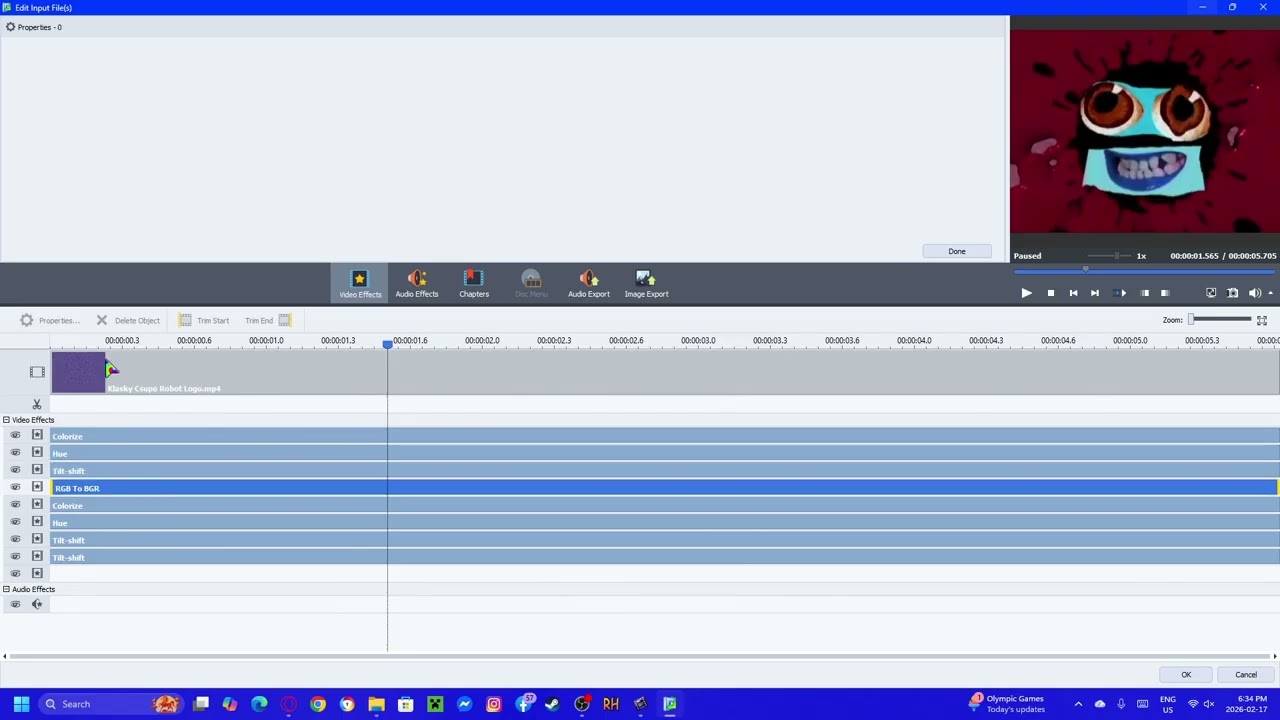This screenshot has height=720, width=1280.
Task: Confirm with the OK button
Action: 1186,675
